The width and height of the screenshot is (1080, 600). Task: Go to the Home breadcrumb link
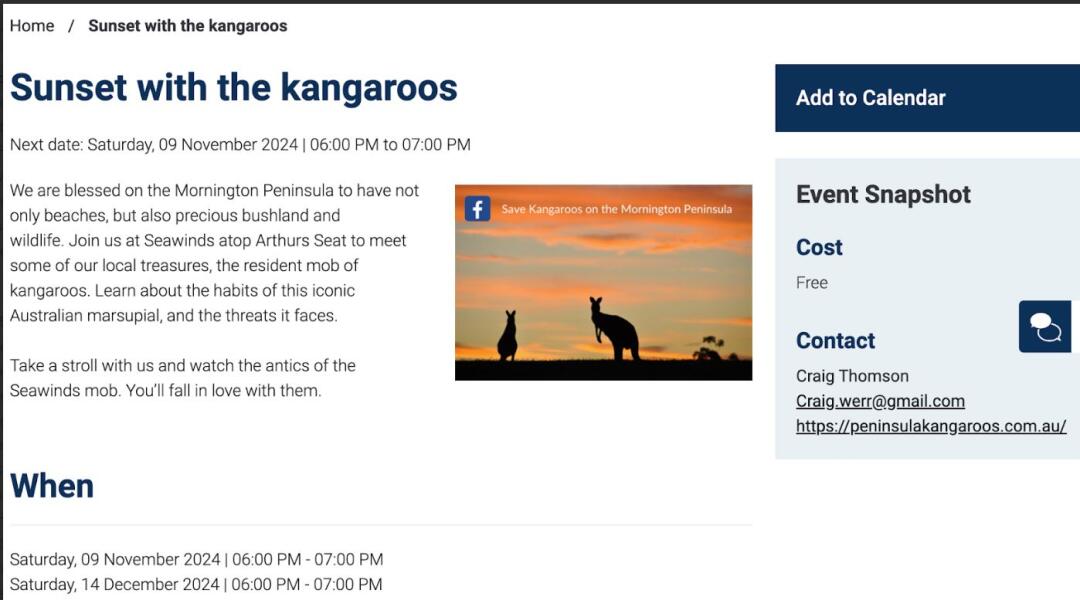[32, 26]
